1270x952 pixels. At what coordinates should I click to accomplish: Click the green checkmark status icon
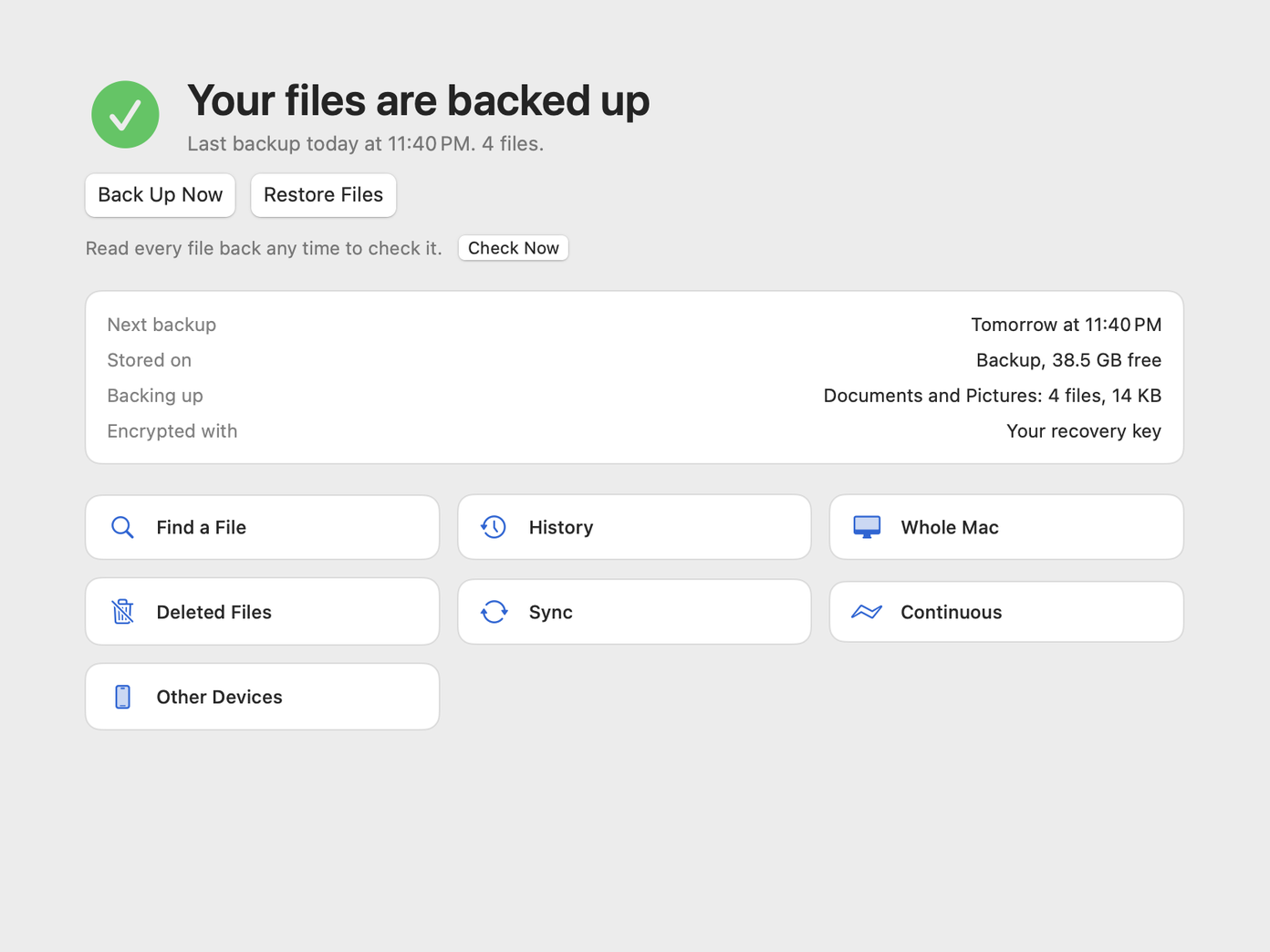(x=125, y=115)
